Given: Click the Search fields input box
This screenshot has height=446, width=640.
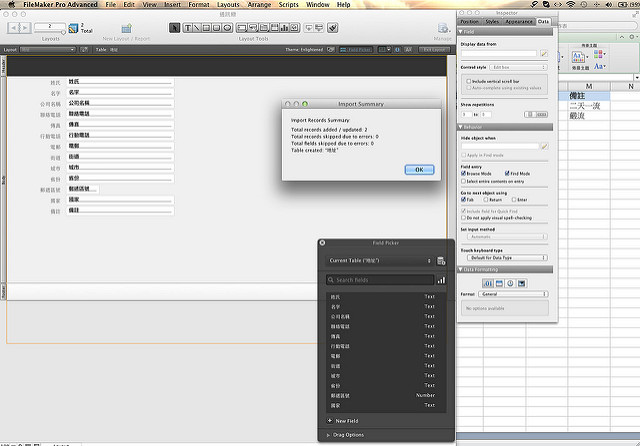Looking at the screenshot, I should tap(380, 280).
